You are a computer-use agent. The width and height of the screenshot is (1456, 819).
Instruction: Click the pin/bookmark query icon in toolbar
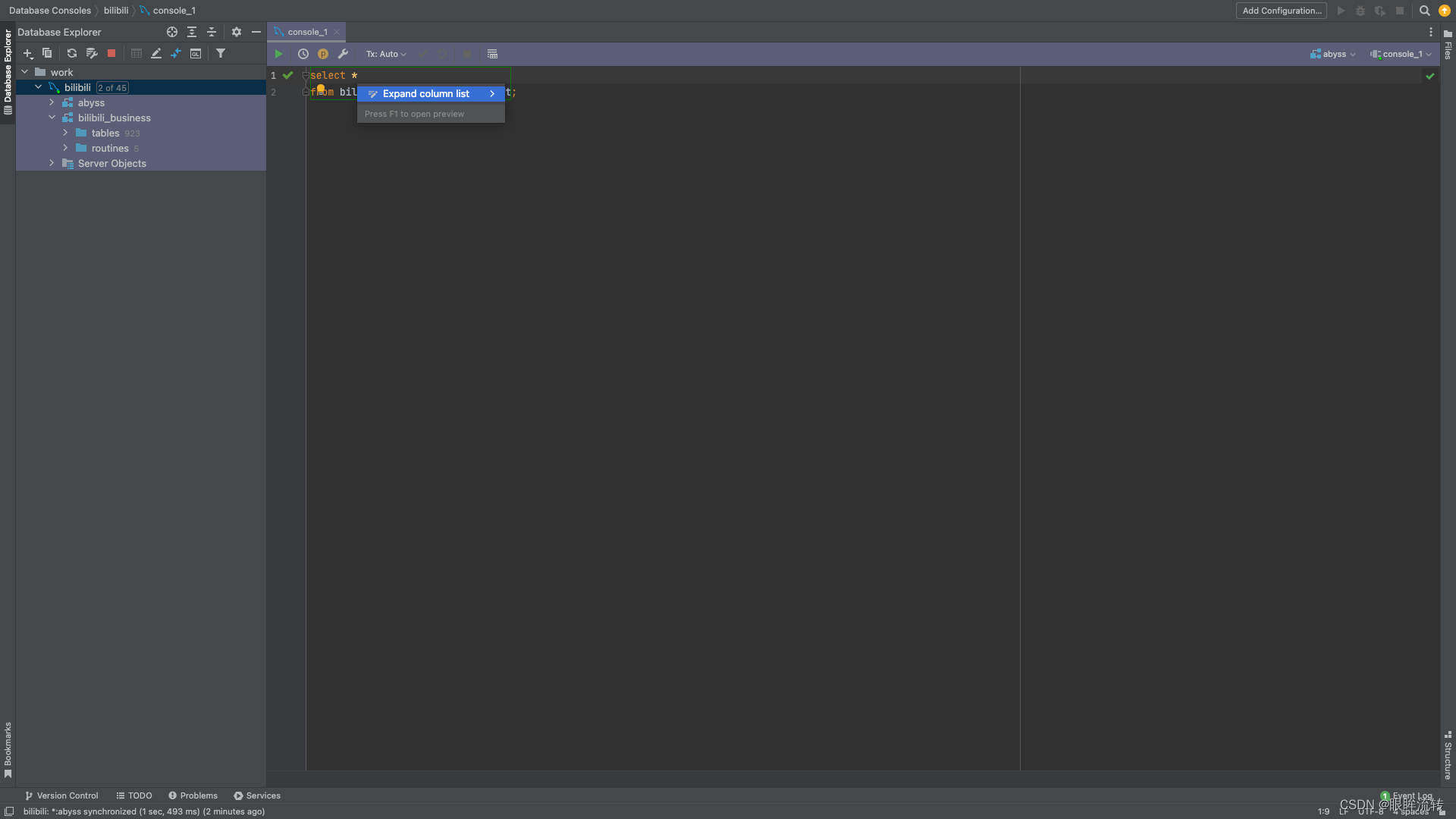(322, 53)
